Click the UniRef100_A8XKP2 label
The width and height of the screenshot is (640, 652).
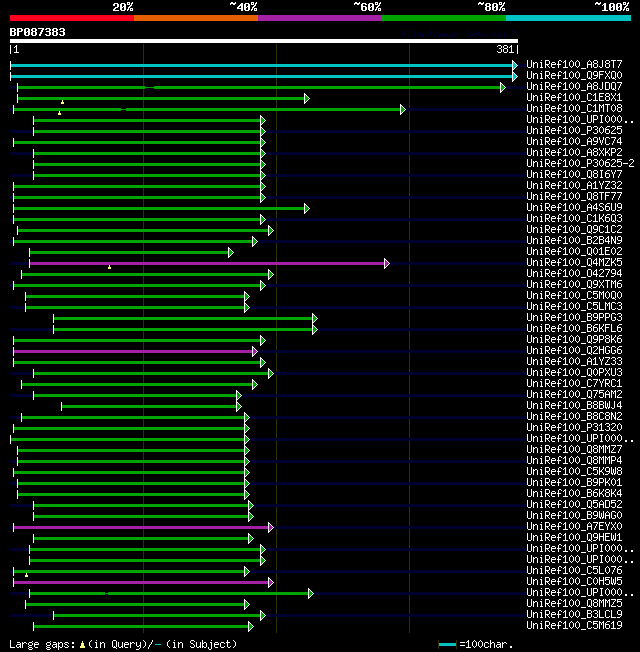coord(574,152)
